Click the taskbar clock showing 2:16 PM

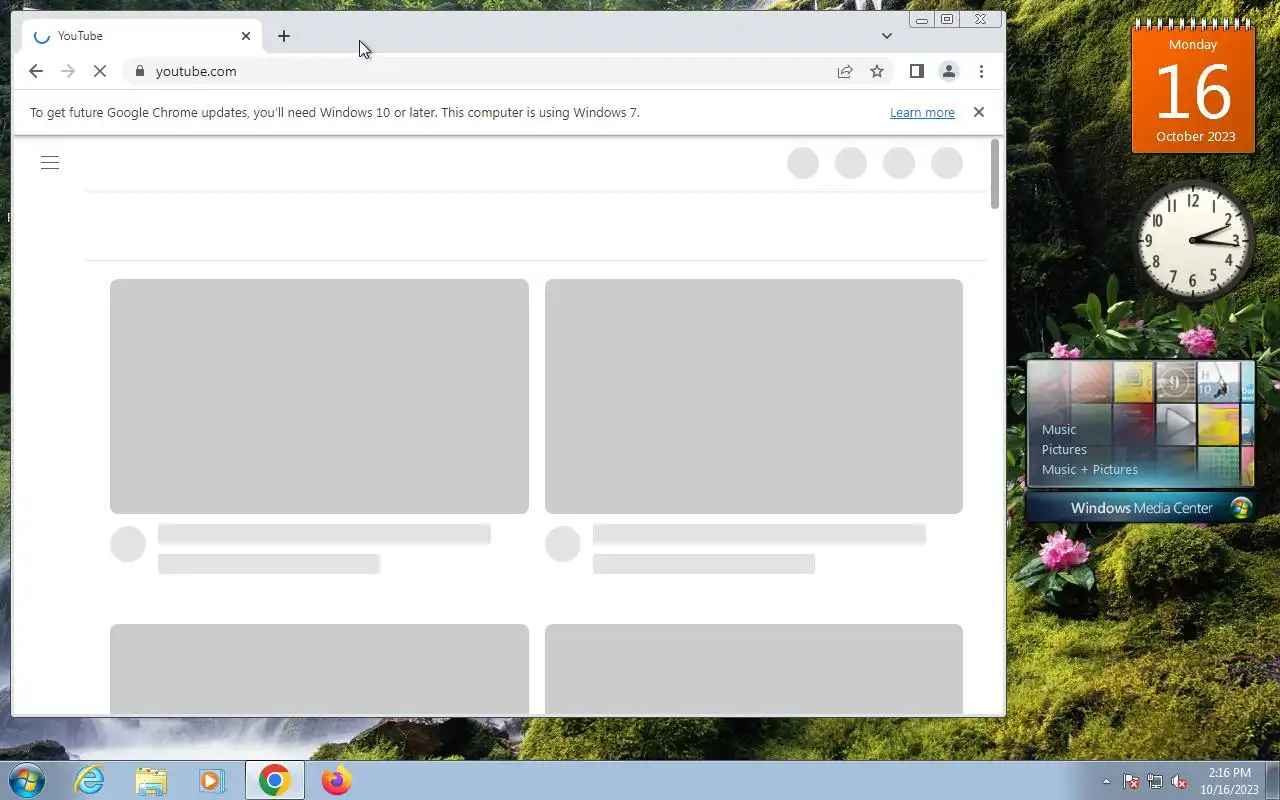coord(1230,781)
